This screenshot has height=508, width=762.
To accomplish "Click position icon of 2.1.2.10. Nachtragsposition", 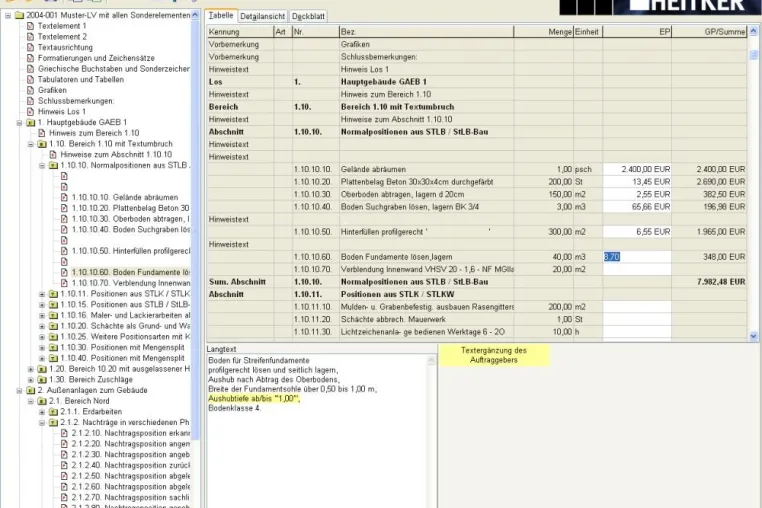I will 64,433.
